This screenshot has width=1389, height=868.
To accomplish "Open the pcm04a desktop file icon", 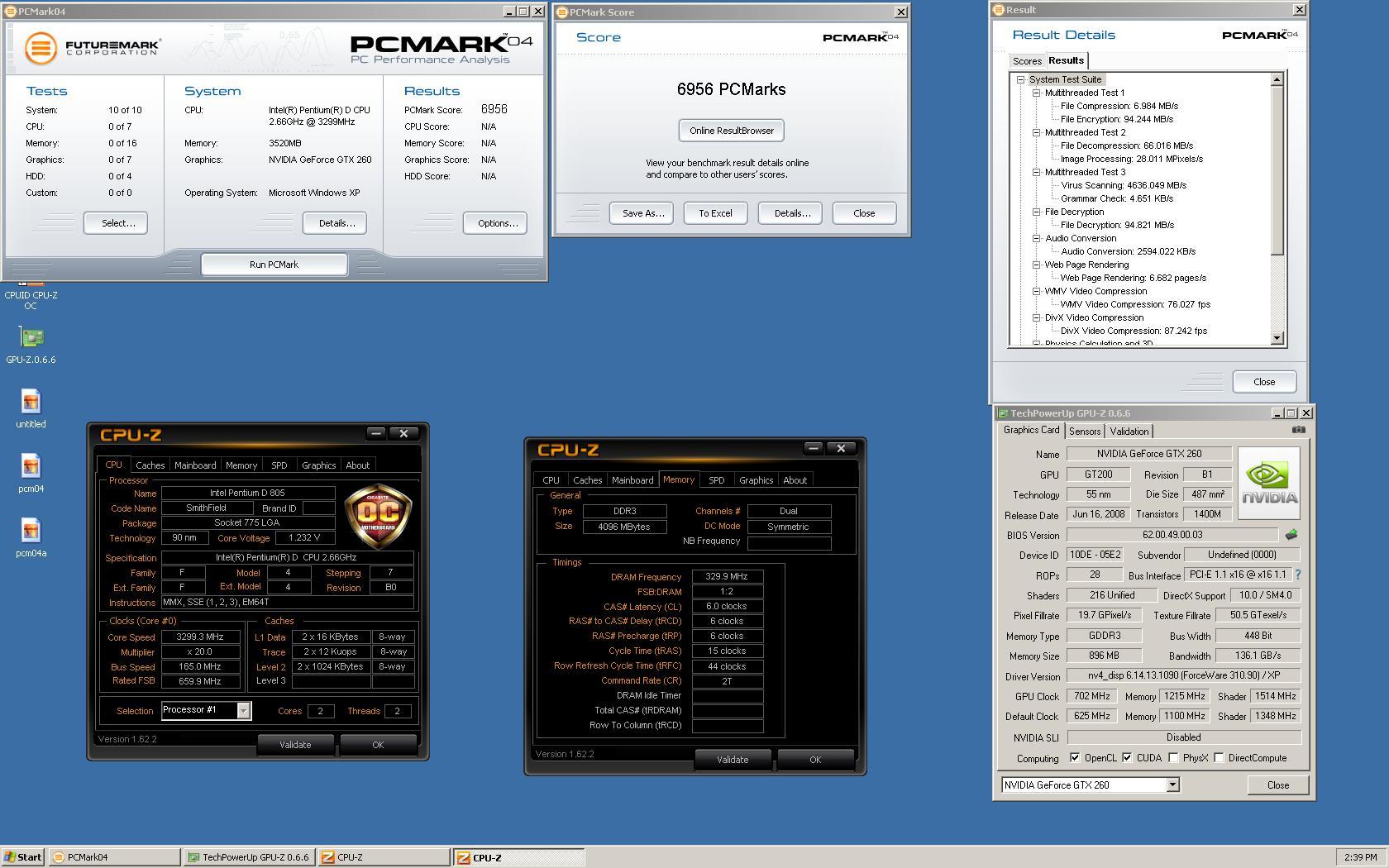I will [31, 531].
